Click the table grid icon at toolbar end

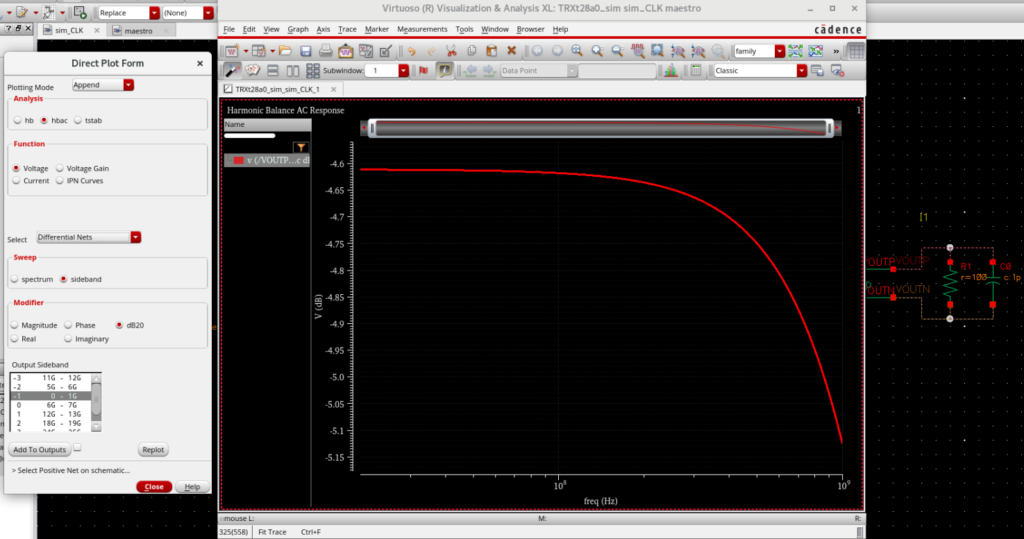point(856,51)
